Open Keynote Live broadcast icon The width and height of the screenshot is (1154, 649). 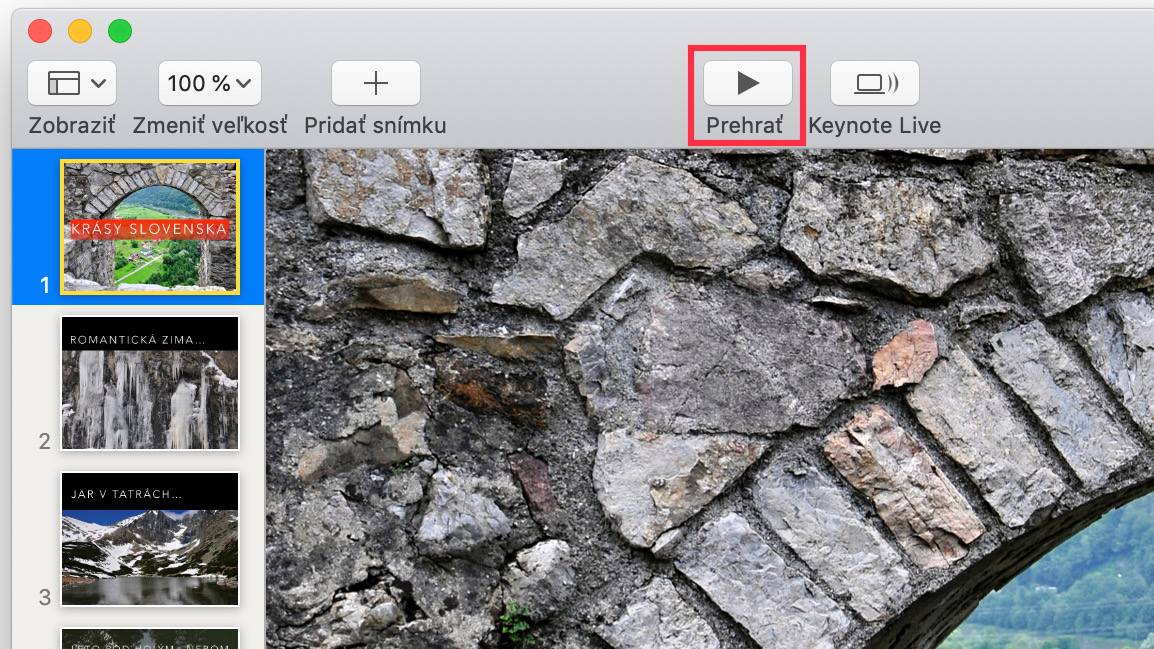pos(874,83)
